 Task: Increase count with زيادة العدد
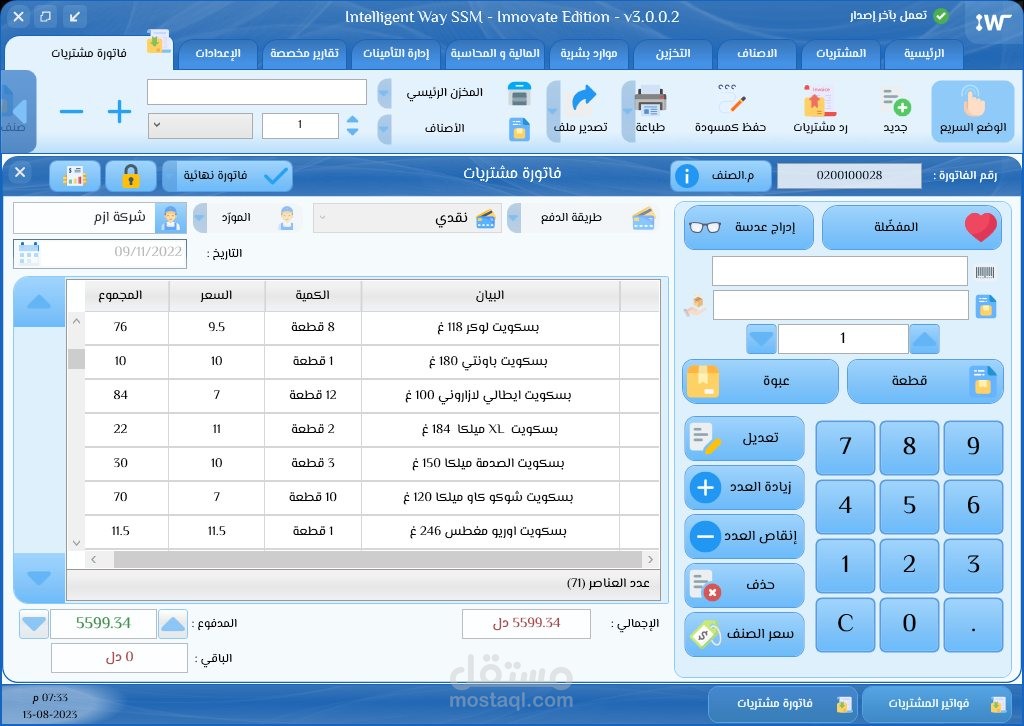[x=744, y=487]
